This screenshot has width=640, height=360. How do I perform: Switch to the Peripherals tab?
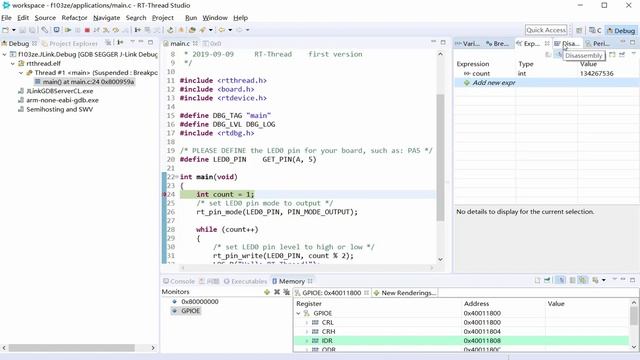(x=598, y=43)
